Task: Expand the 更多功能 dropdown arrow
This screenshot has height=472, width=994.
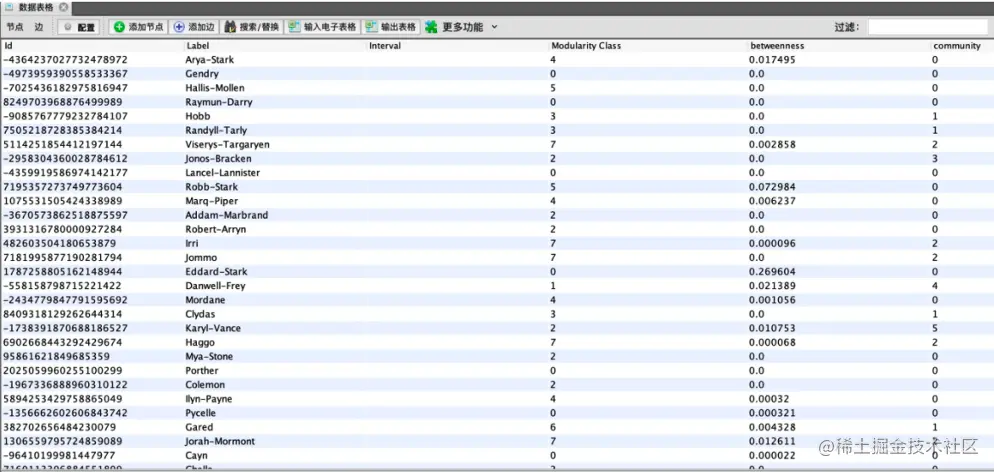Action: [x=494, y=27]
